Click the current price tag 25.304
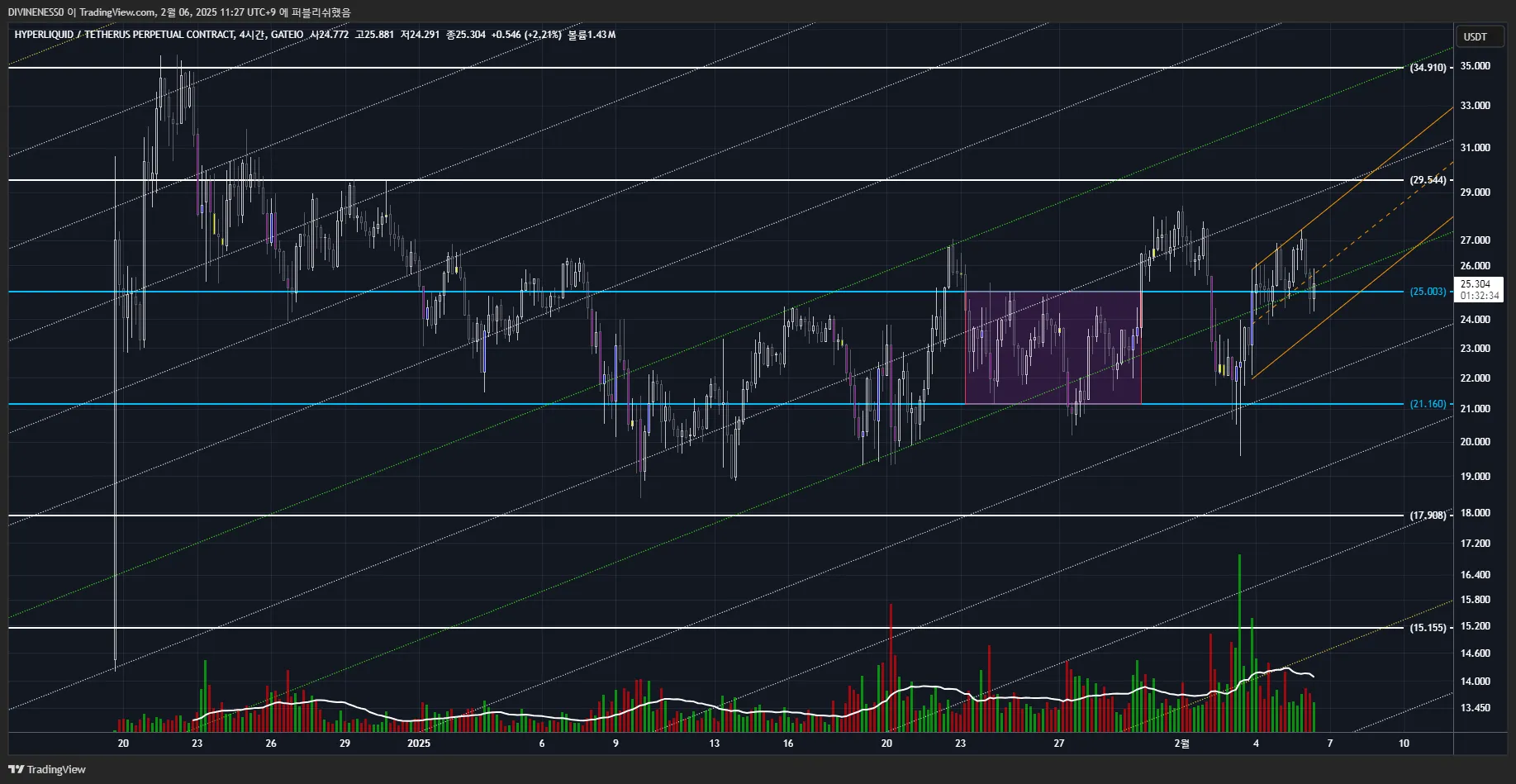 tap(1476, 284)
